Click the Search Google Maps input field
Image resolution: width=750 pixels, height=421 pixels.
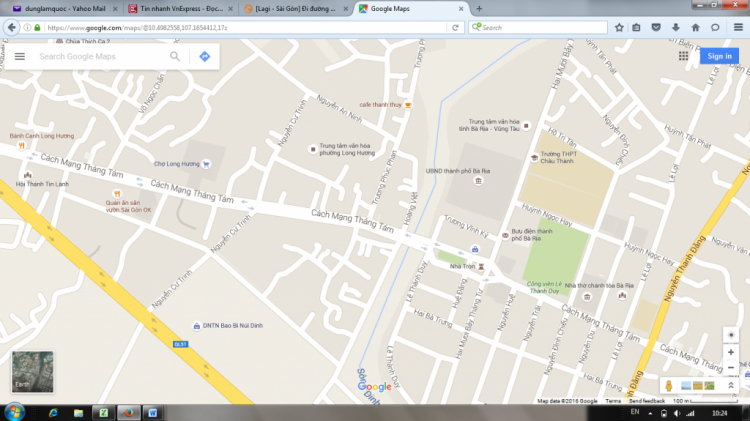[x=101, y=56]
